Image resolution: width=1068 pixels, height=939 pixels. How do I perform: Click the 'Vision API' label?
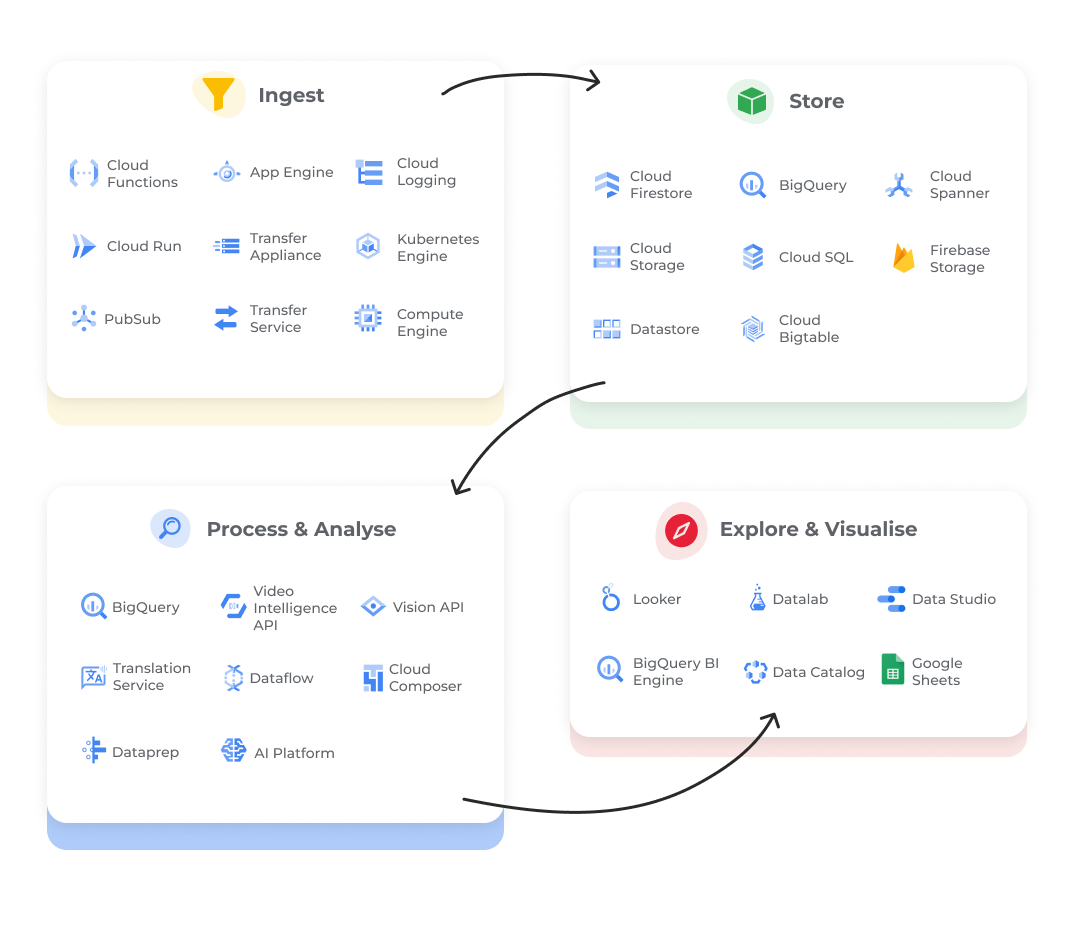pyautogui.click(x=428, y=607)
